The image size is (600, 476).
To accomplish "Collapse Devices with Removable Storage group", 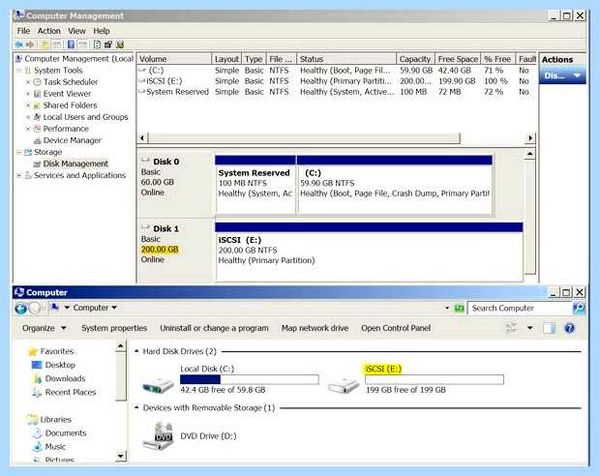I will [137, 408].
